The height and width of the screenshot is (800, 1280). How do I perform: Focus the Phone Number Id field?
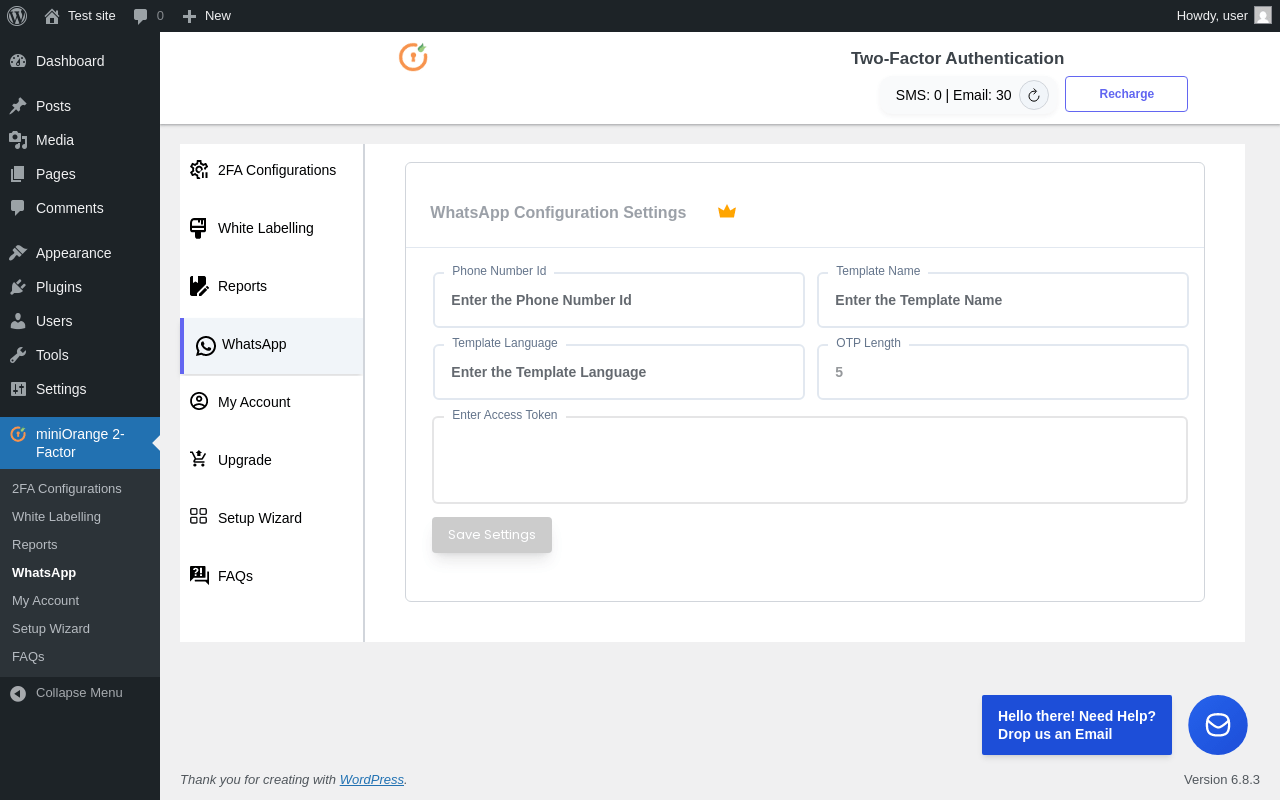pos(618,300)
